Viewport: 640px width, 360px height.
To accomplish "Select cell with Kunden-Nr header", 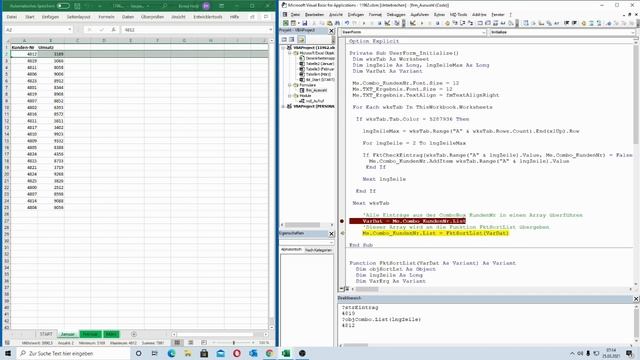I will pos(24,47).
